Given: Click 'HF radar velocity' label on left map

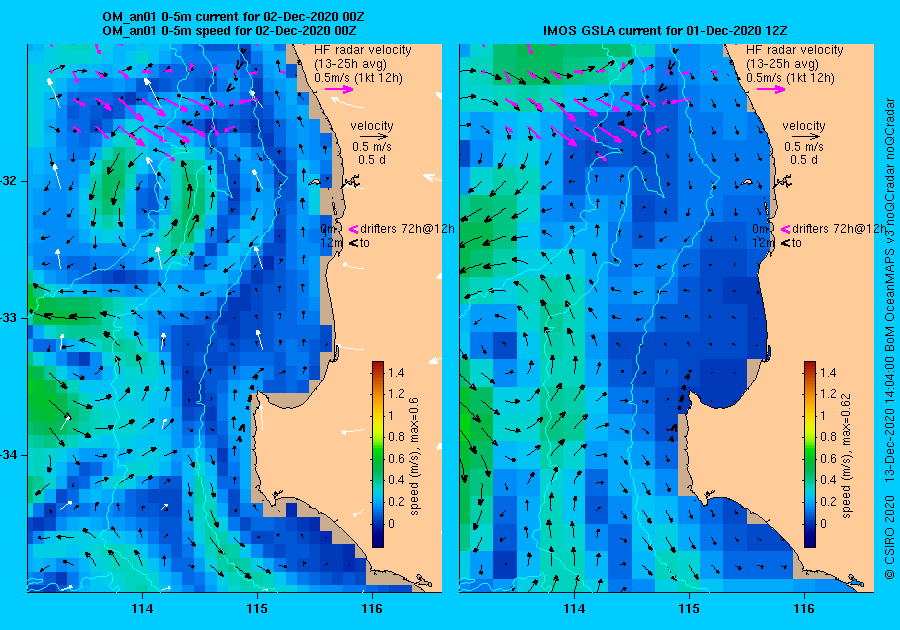Looking at the screenshot, I should point(363,50).
